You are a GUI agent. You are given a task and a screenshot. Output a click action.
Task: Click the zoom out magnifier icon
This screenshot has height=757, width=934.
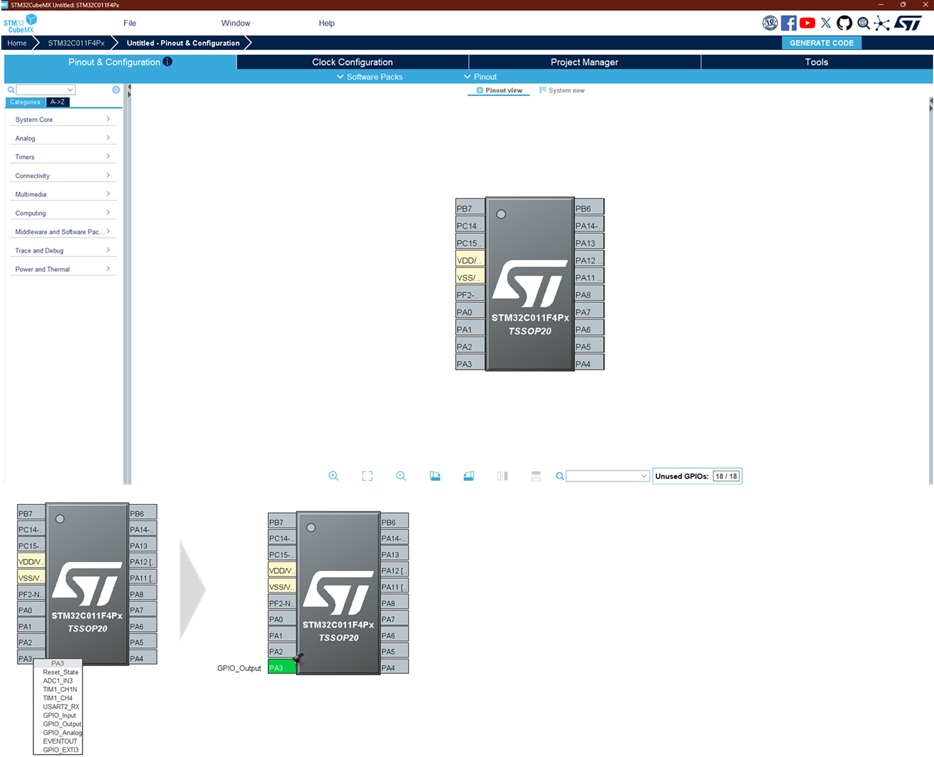pyautogui.click(x=401, y=476)
